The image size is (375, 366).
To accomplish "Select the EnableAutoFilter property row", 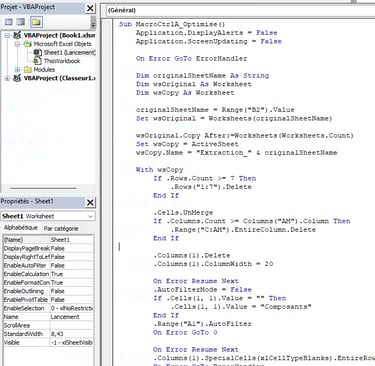I will point(48,265).
